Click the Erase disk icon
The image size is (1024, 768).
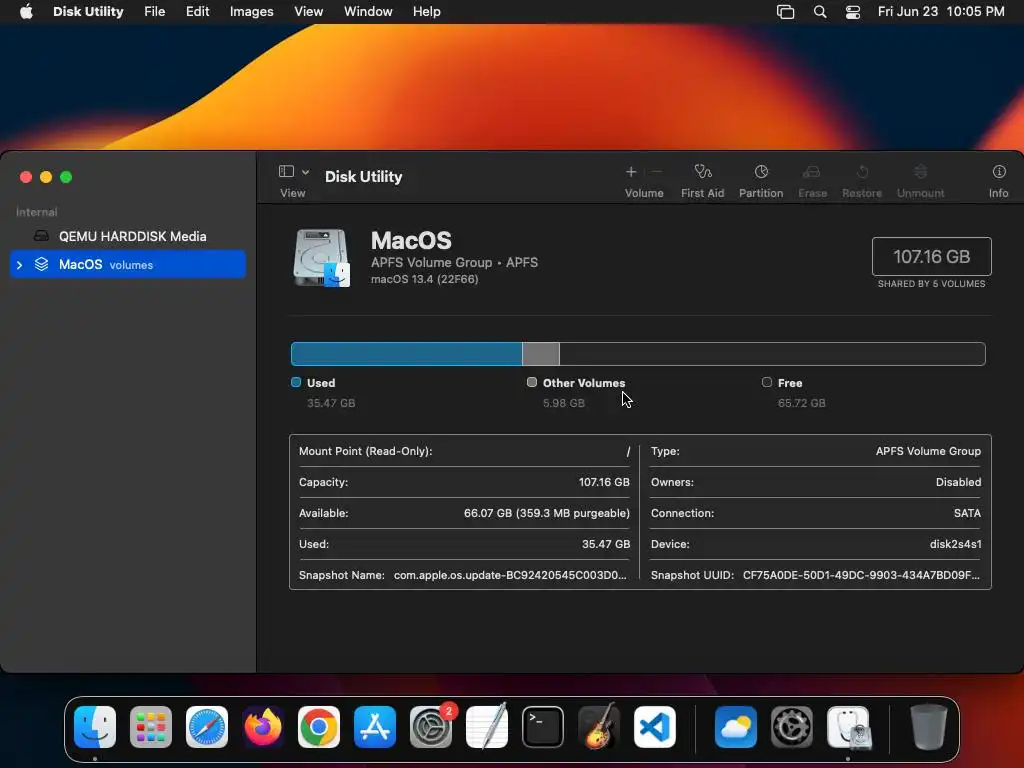pyautogui.click(x=812, y=172)
